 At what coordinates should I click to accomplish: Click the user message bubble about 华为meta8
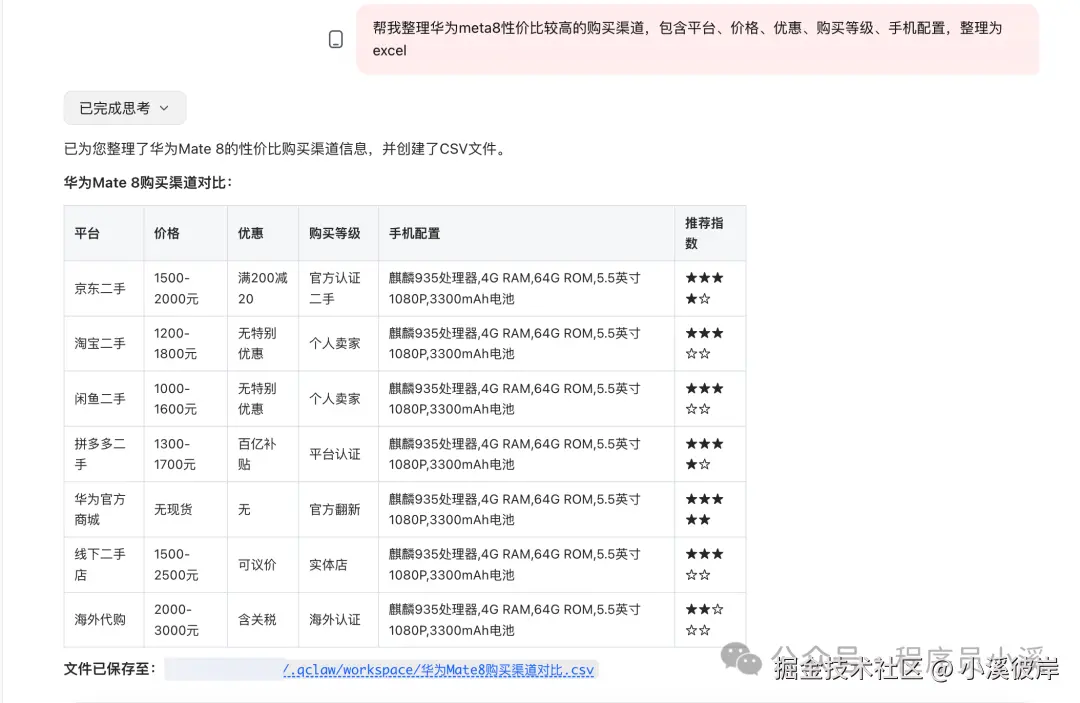(697, 39)
